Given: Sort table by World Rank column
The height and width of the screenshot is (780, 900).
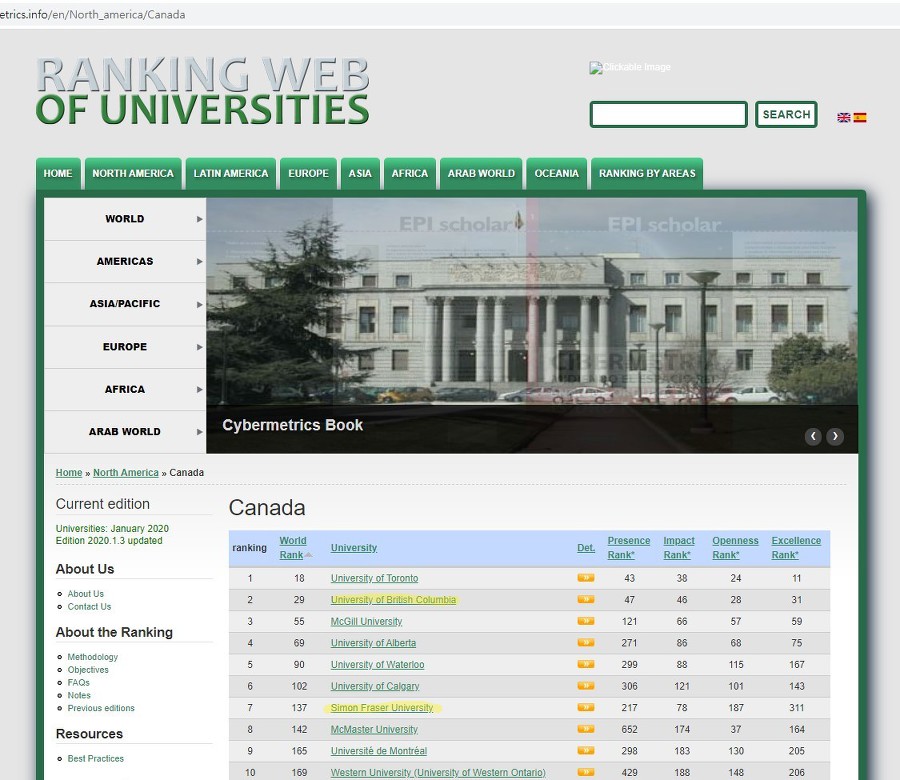Looking at the screenshot, I should (x=293, y=548).
